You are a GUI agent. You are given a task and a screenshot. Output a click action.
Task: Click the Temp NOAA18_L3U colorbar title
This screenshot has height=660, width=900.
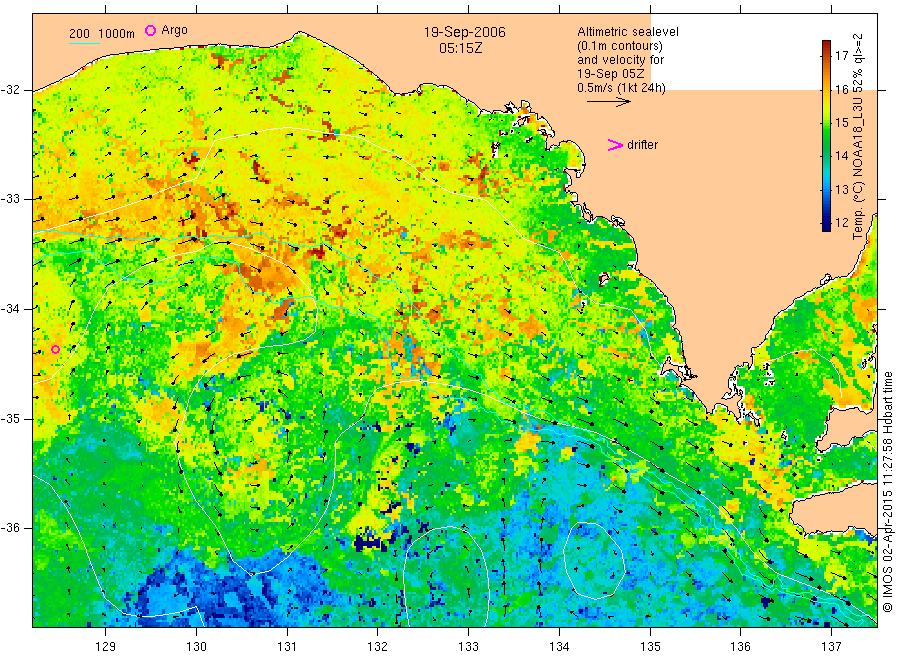pyautogui.click(x=858, y=137)
